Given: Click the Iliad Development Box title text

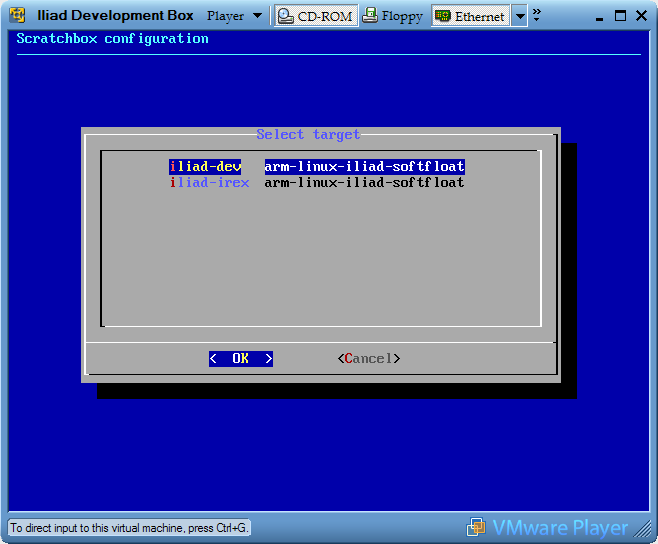Looking at the screenshot, I should (x=115, y=16).
